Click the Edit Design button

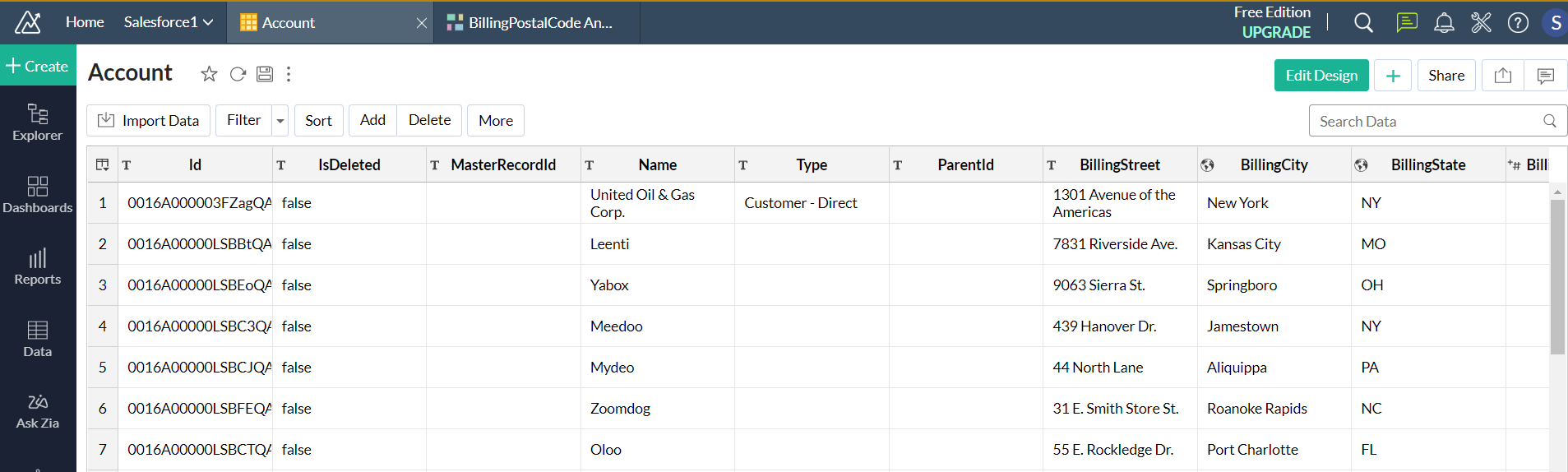(x=1321, y=76)
